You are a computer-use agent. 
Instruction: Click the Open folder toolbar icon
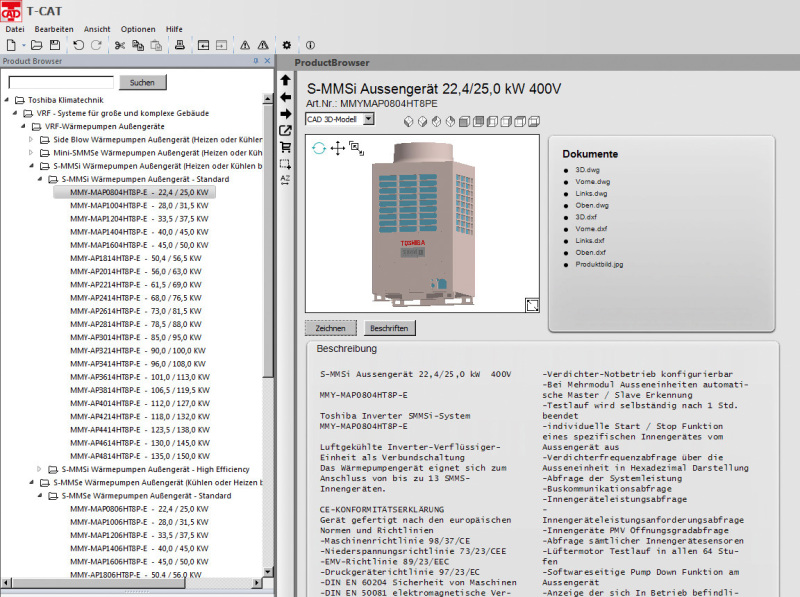coord(37,45)
